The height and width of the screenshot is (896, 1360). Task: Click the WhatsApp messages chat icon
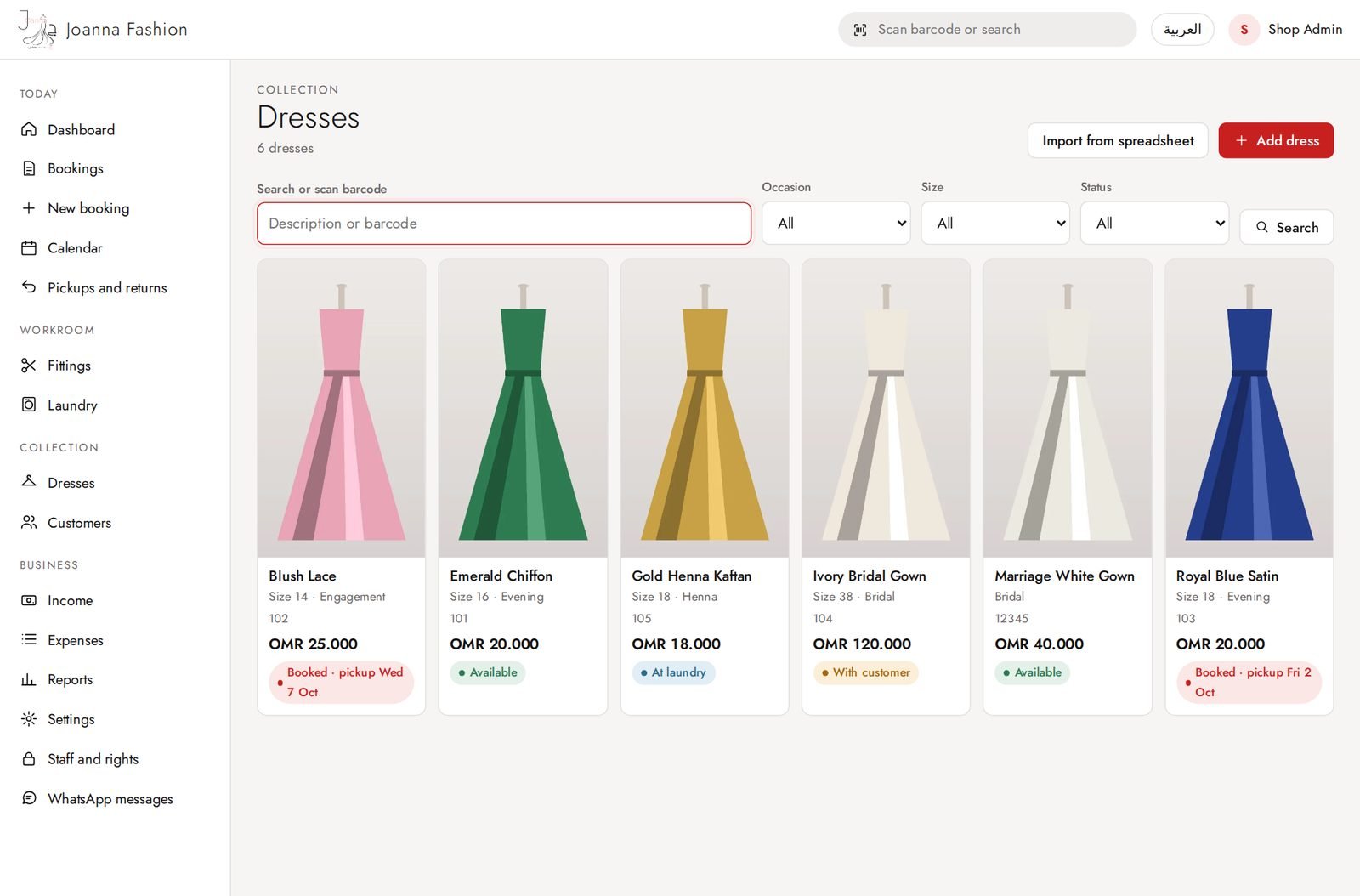pos(29,798)
